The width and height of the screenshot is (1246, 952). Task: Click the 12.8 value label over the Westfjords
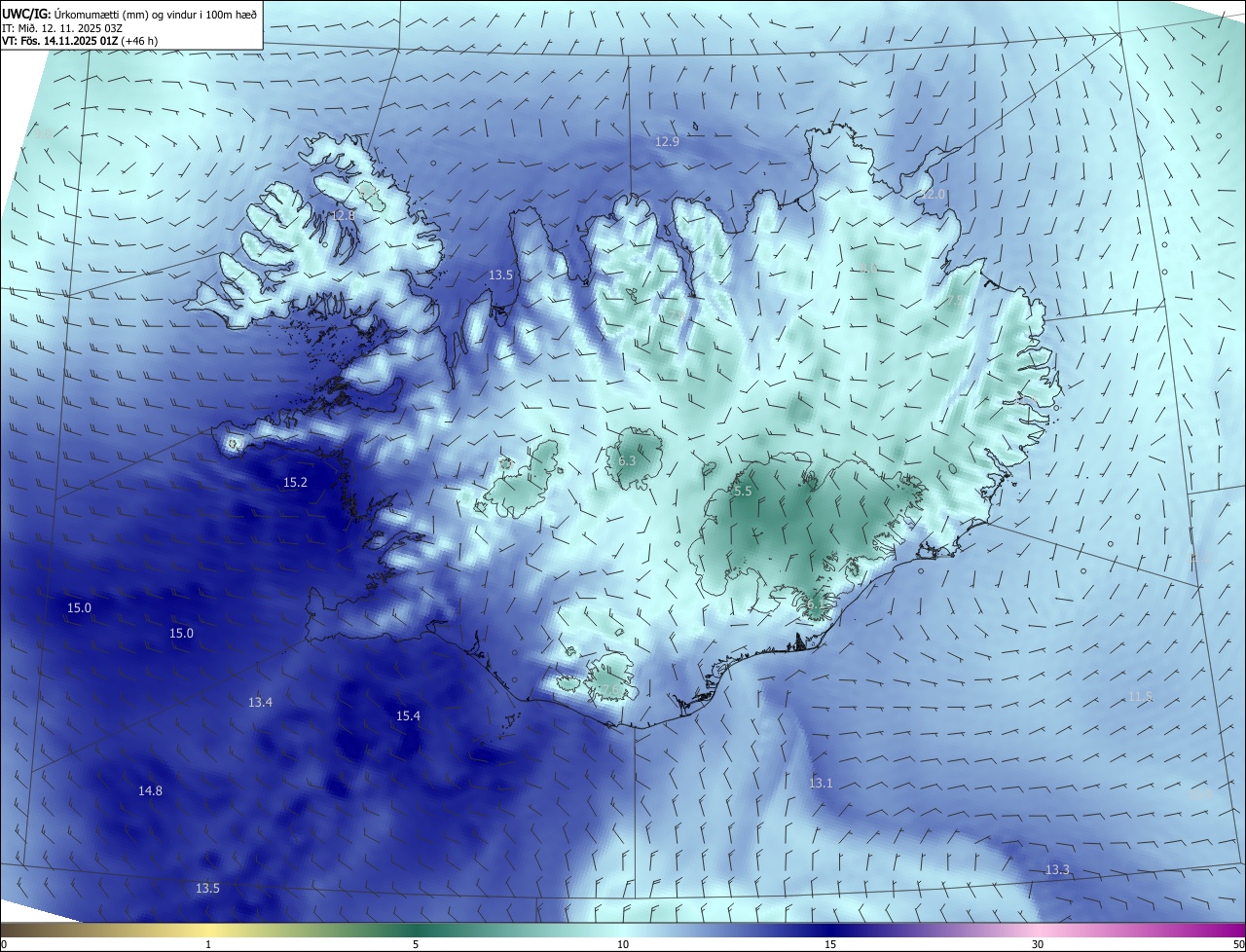[x=344, y=215]
